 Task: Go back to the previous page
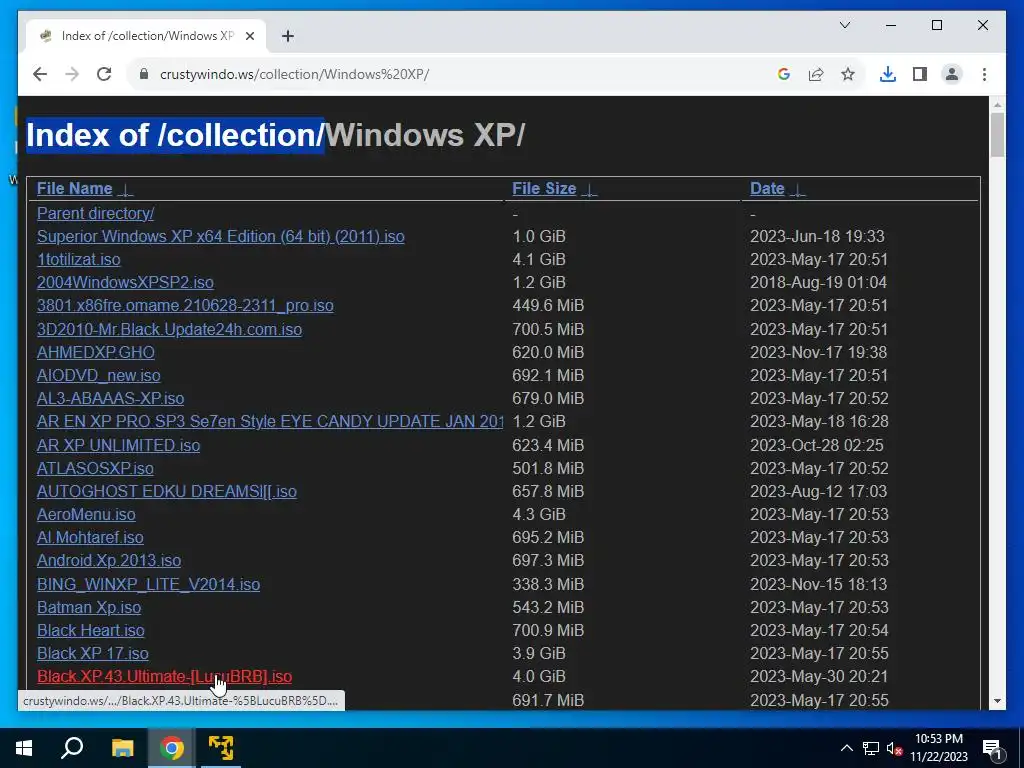[40, 74]
